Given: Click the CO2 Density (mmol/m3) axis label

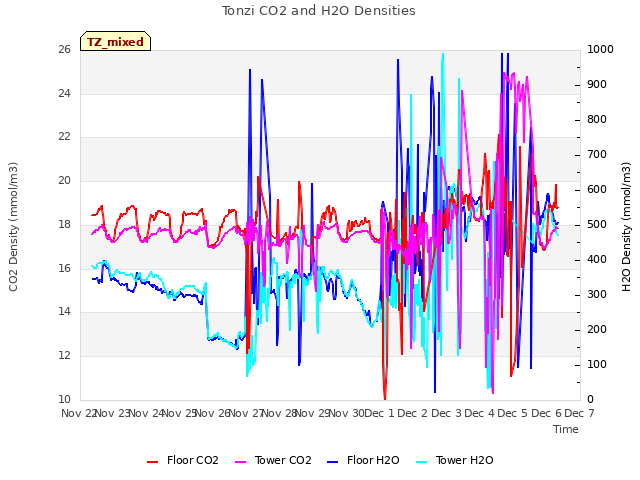Looking at the screenshot, I should 13,227.
